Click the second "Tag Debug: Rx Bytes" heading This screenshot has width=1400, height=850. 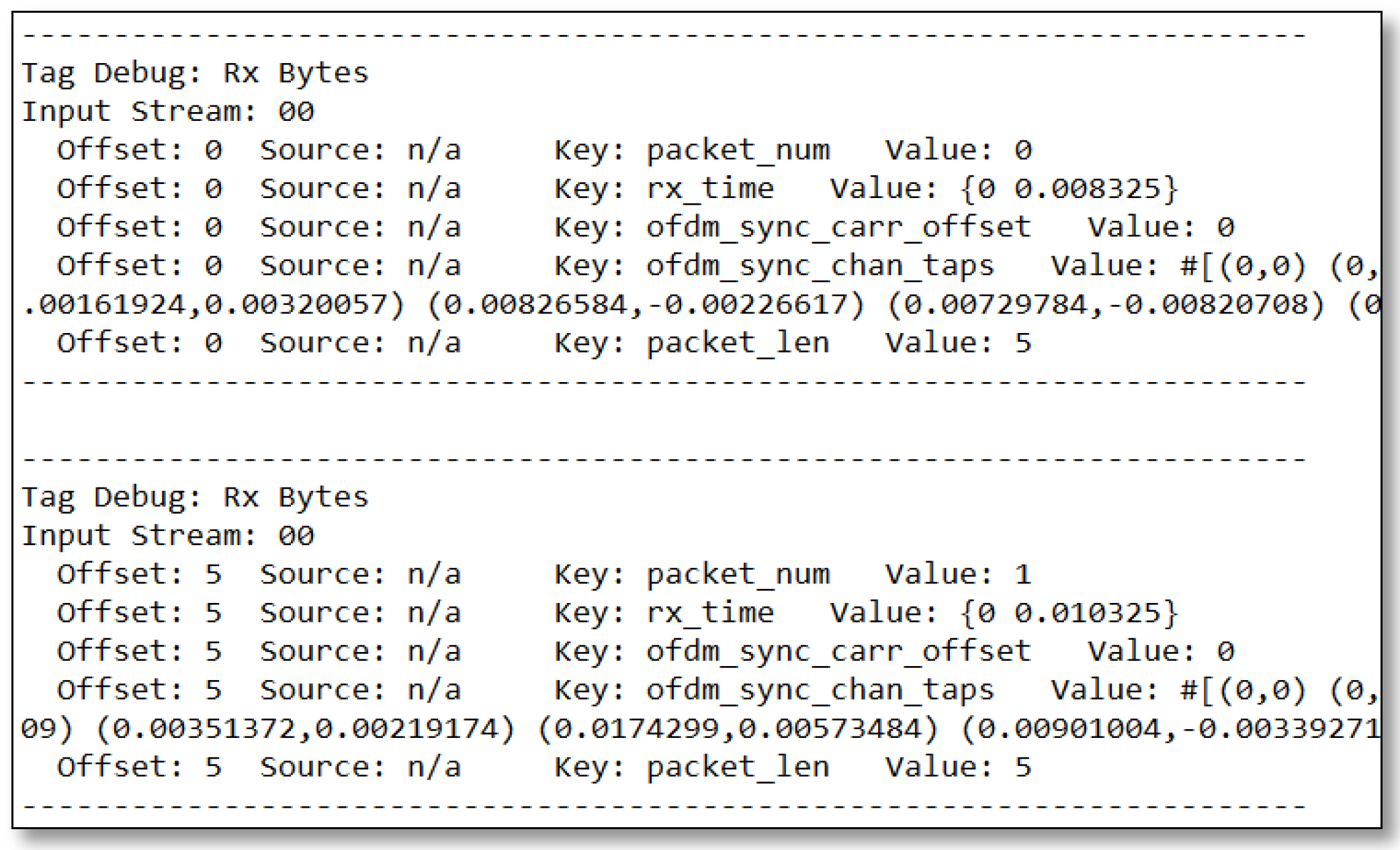tap(195, 497)
